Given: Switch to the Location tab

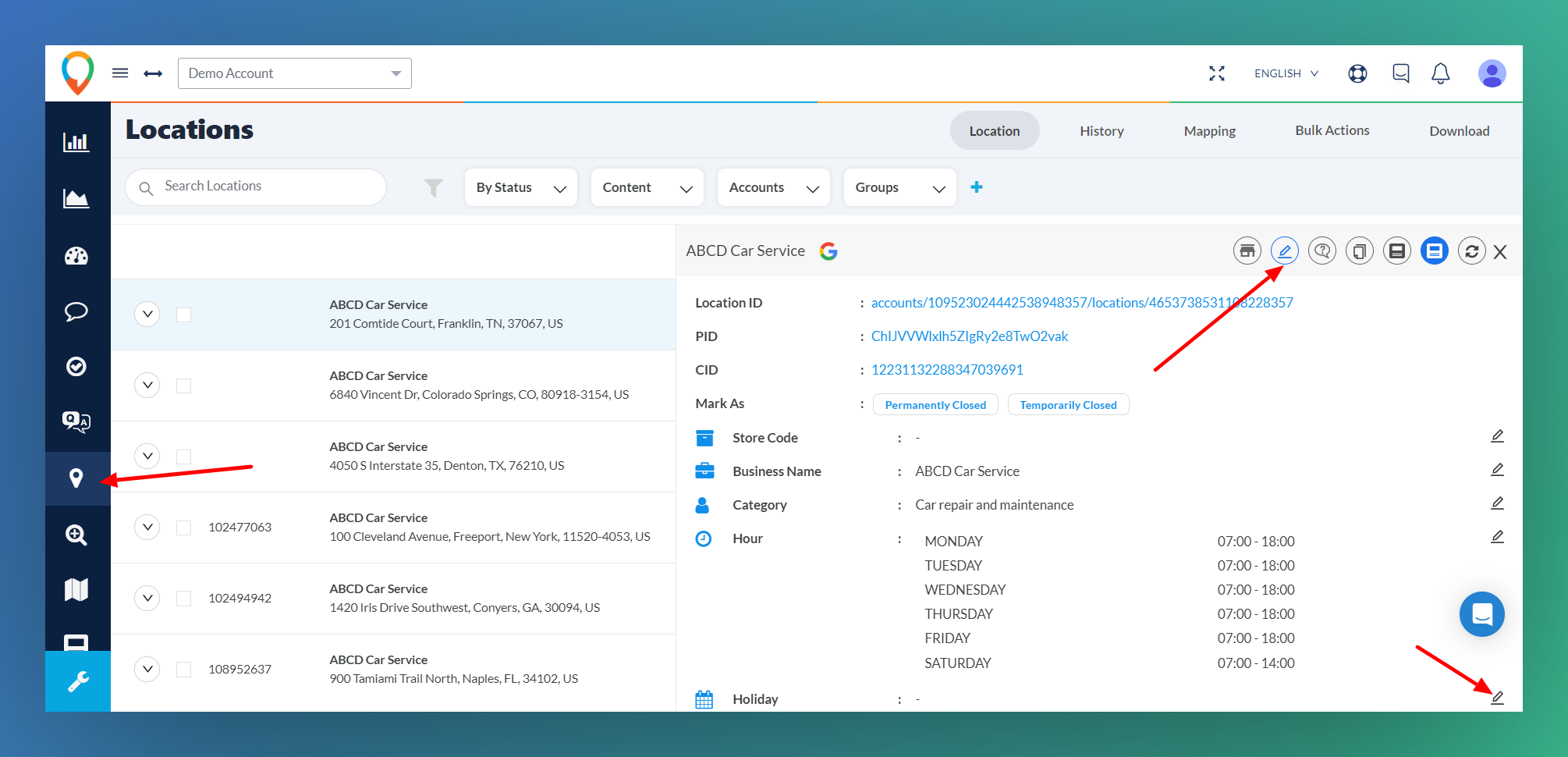Looking at the screenshot, I should click(995, 131).
